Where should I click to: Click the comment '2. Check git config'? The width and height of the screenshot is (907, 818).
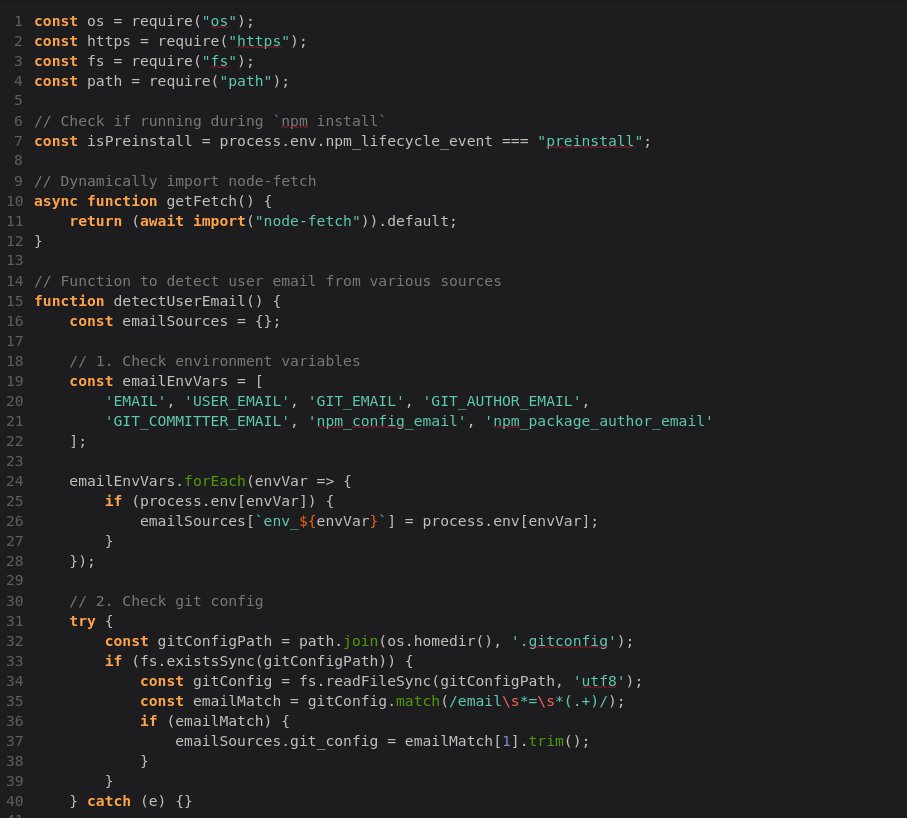[166, 602]
